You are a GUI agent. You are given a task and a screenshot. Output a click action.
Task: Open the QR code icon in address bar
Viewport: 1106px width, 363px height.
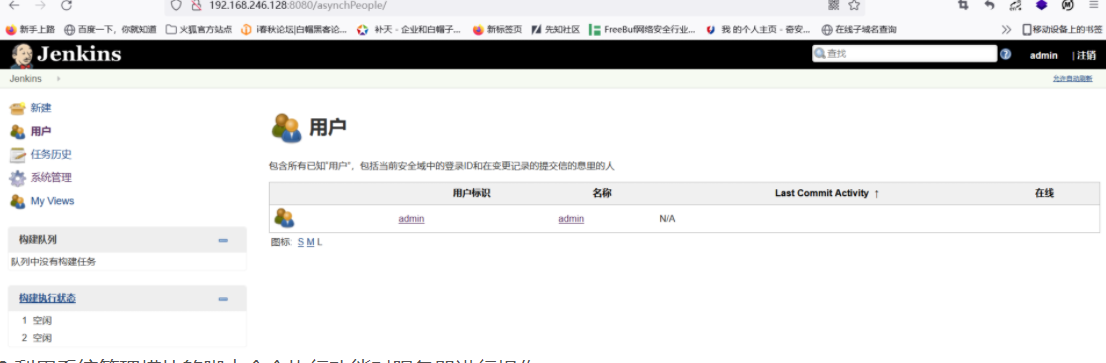834,5
